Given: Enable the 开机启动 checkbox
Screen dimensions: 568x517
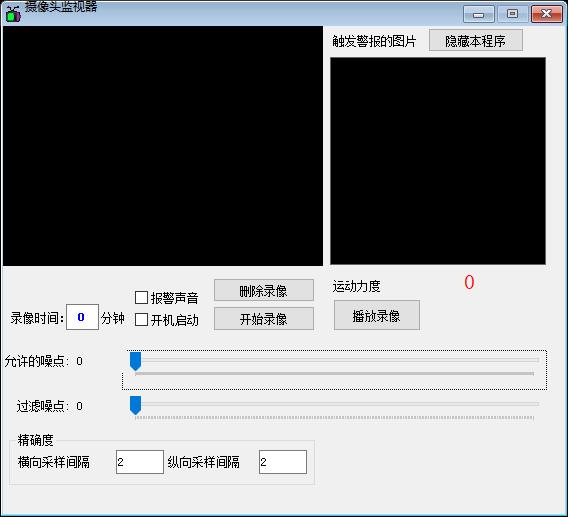Looking at the screenshot, I should pos(141,320).
